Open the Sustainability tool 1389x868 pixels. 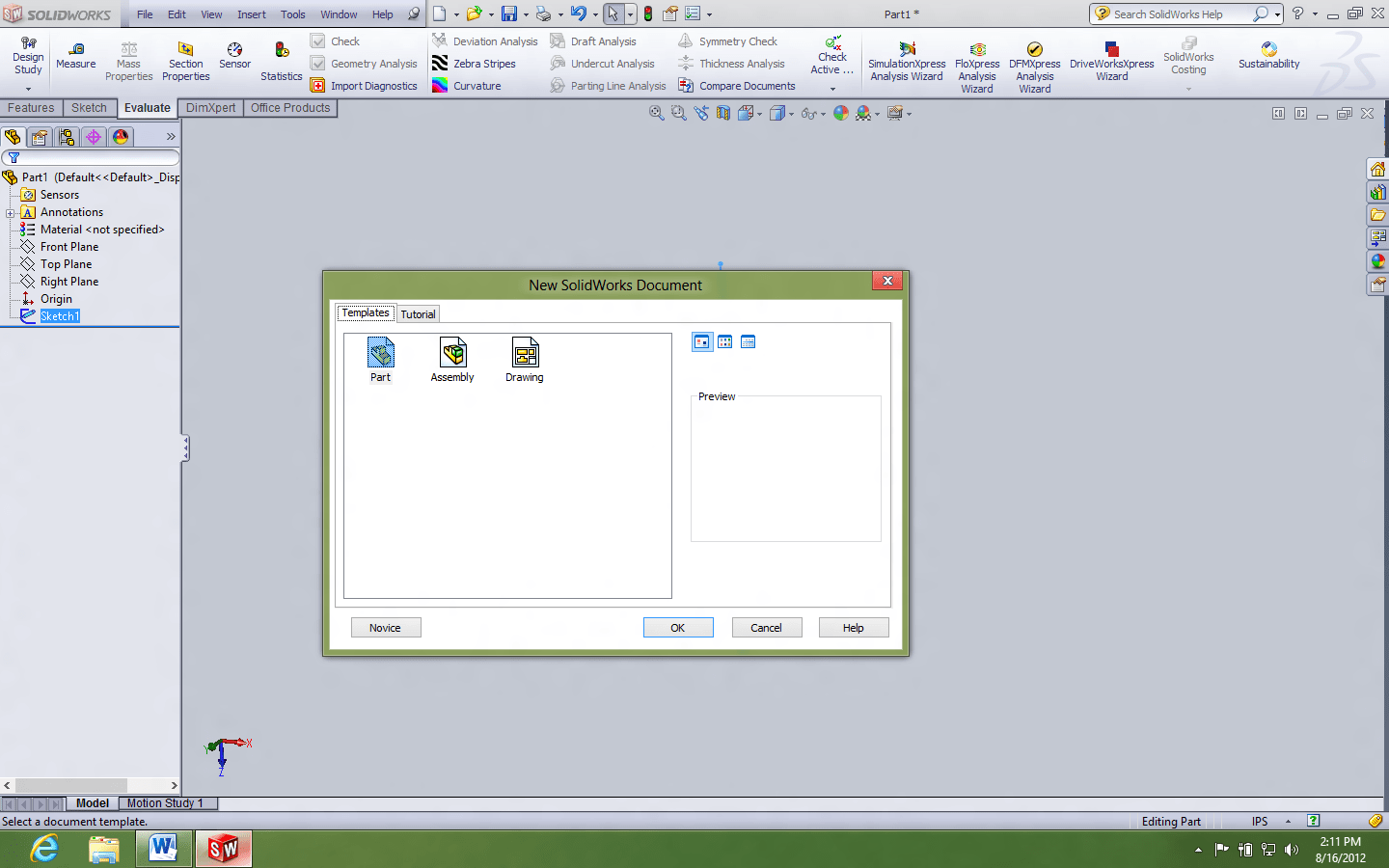[x=1268, y=55]
